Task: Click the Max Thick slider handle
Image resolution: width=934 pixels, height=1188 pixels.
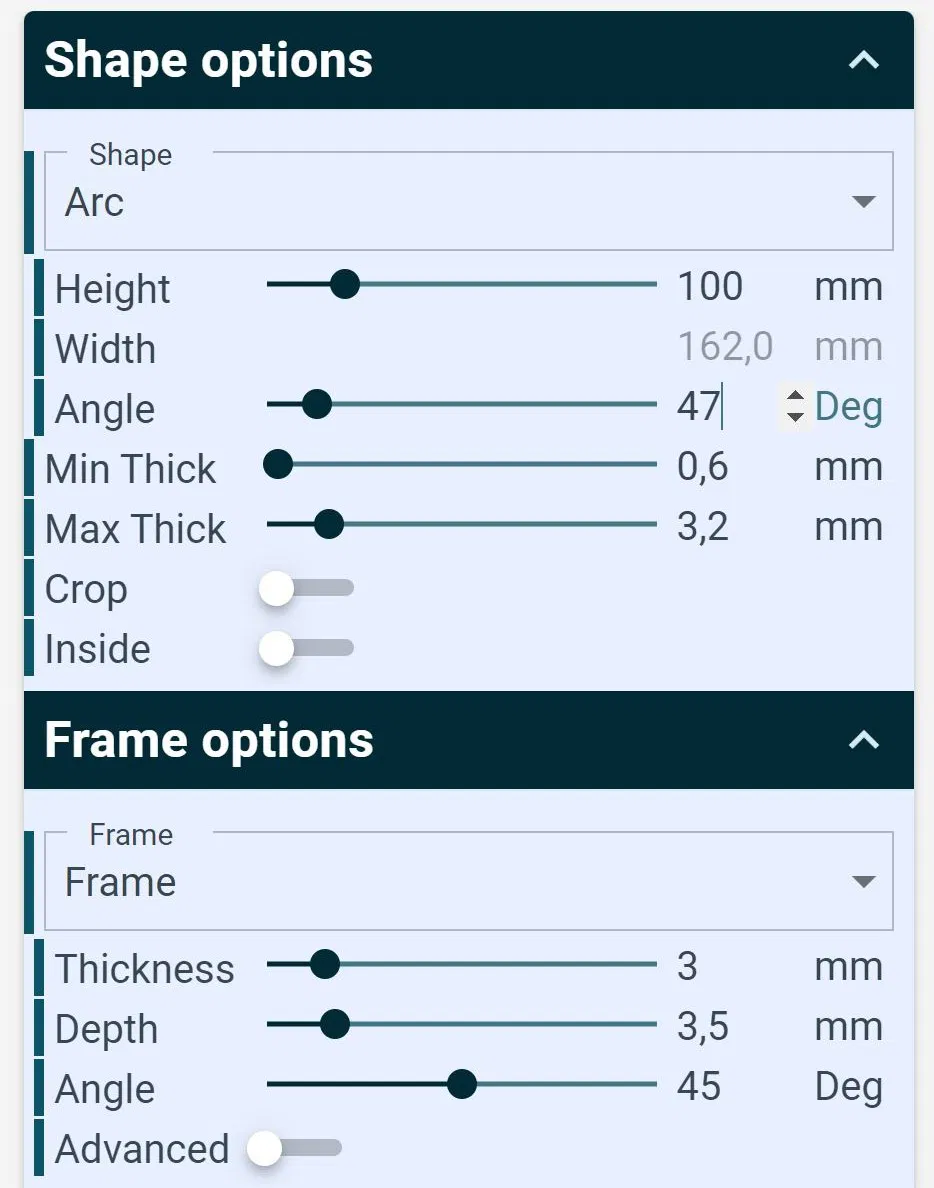Action: pos(329,525)
